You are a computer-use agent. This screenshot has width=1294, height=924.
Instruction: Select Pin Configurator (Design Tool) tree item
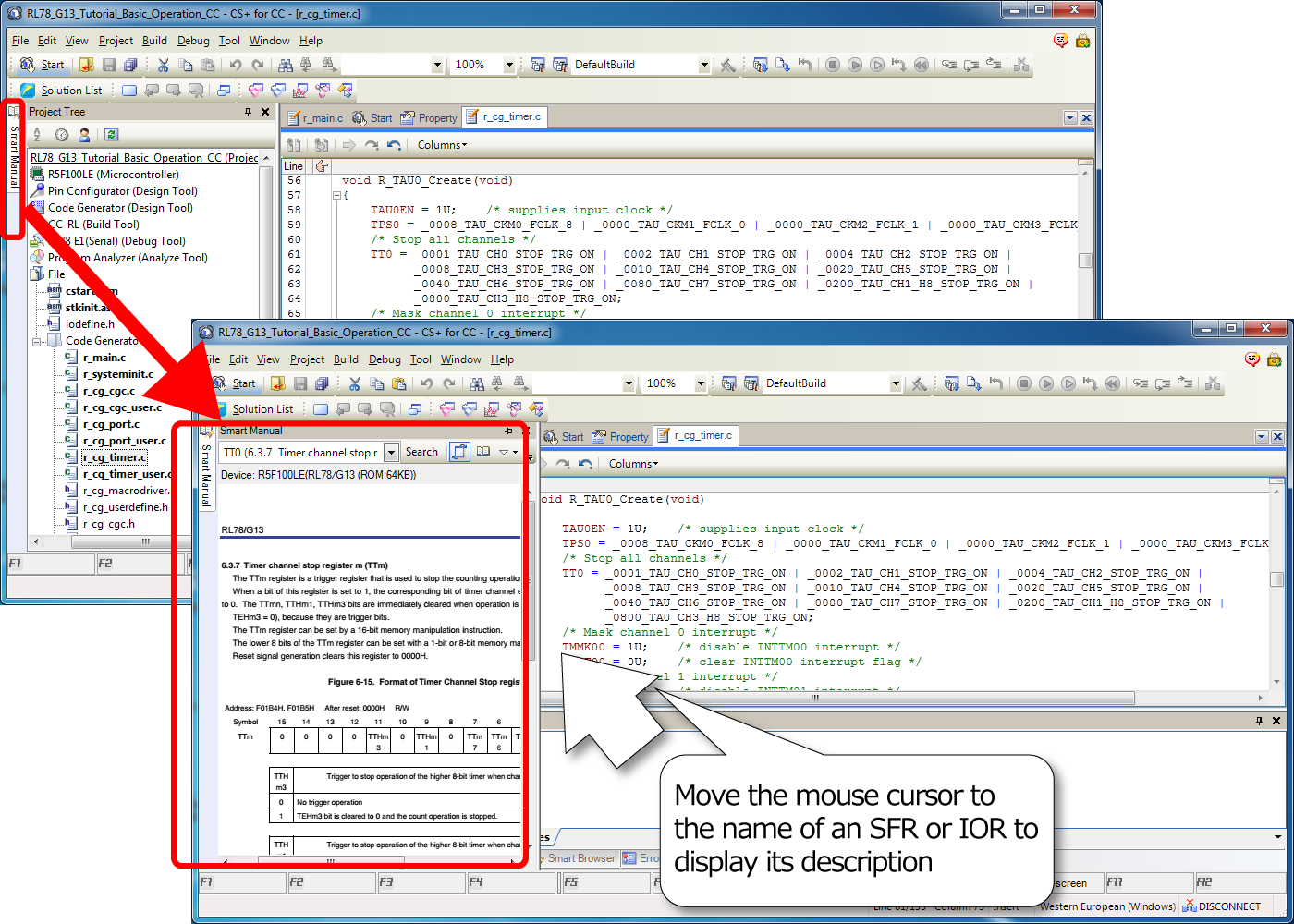[x=122, y=191]
